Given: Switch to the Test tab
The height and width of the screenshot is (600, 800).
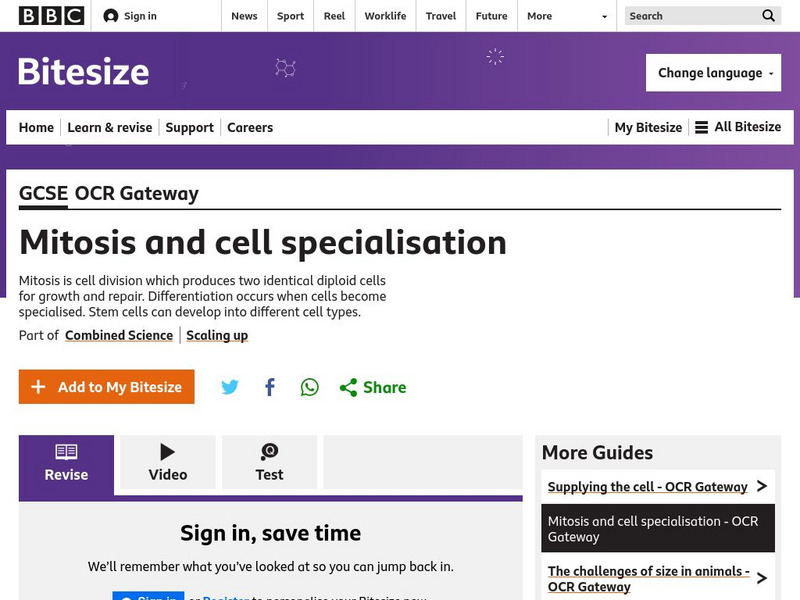Looking at the screenshot, I should point(269,462).
